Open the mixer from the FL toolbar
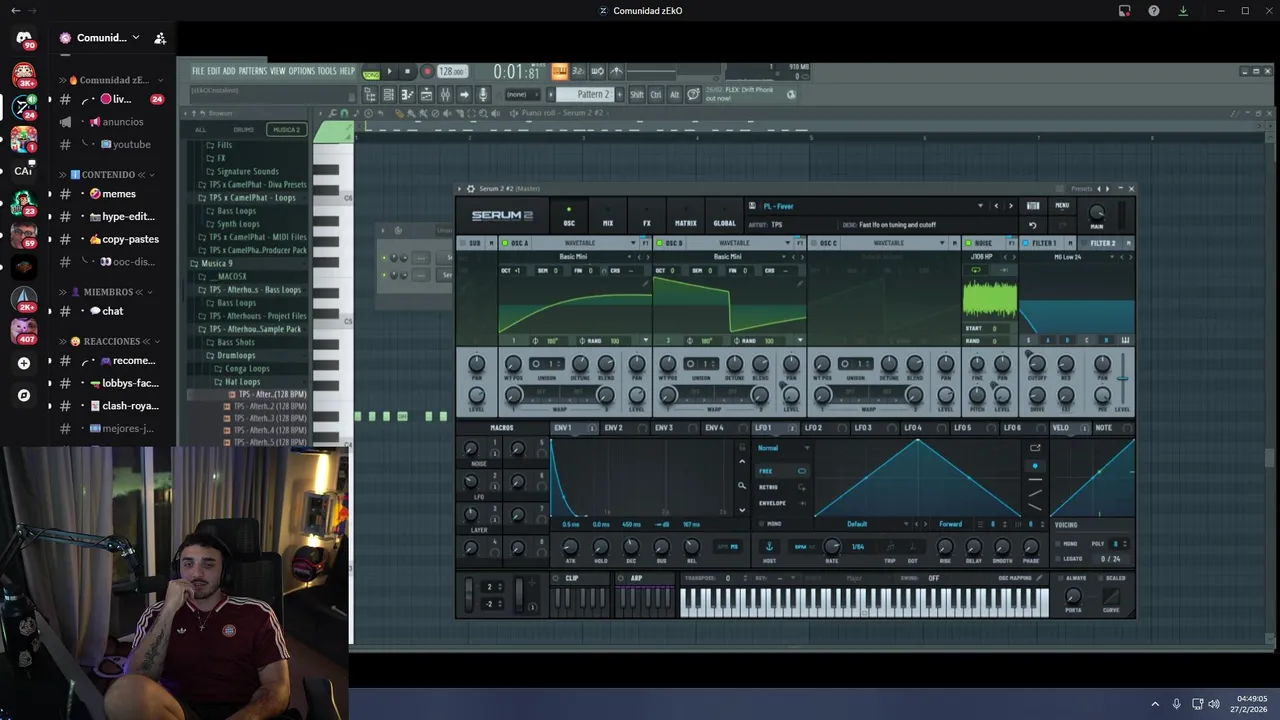1280x720 pixels. click(x=445, y=94)
